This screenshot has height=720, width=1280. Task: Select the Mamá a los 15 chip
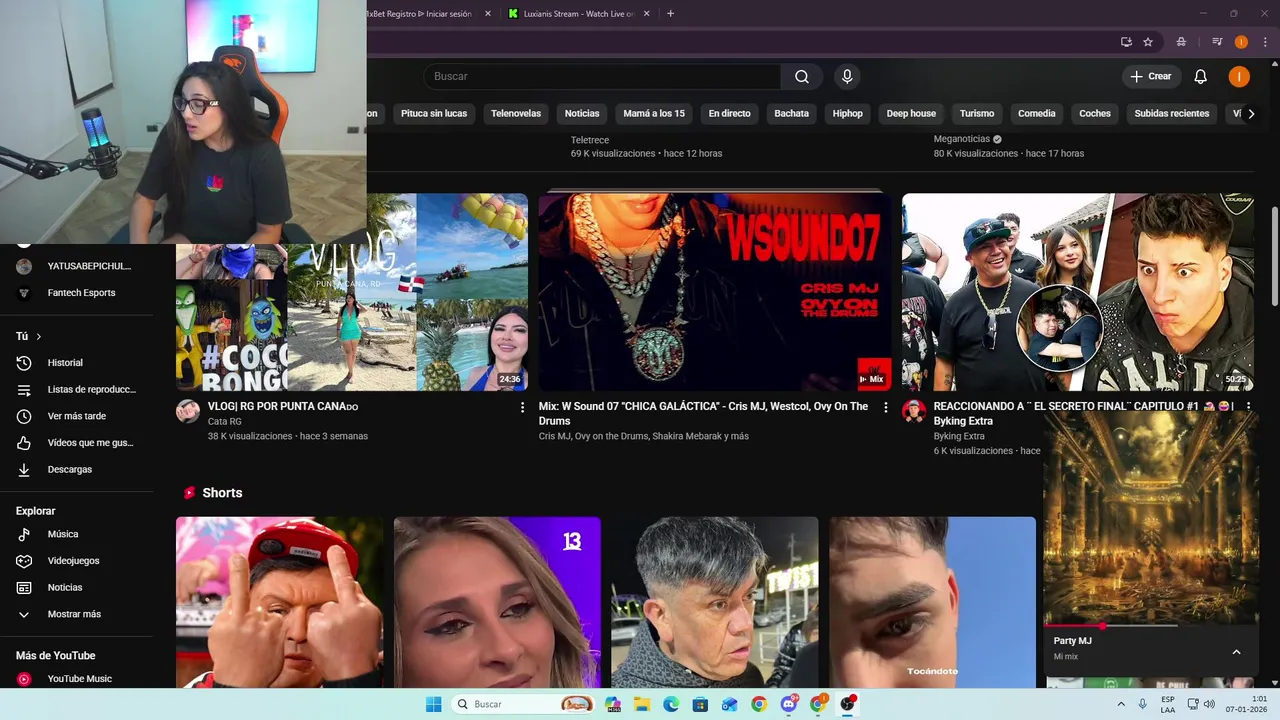click(x=654, y=113)
